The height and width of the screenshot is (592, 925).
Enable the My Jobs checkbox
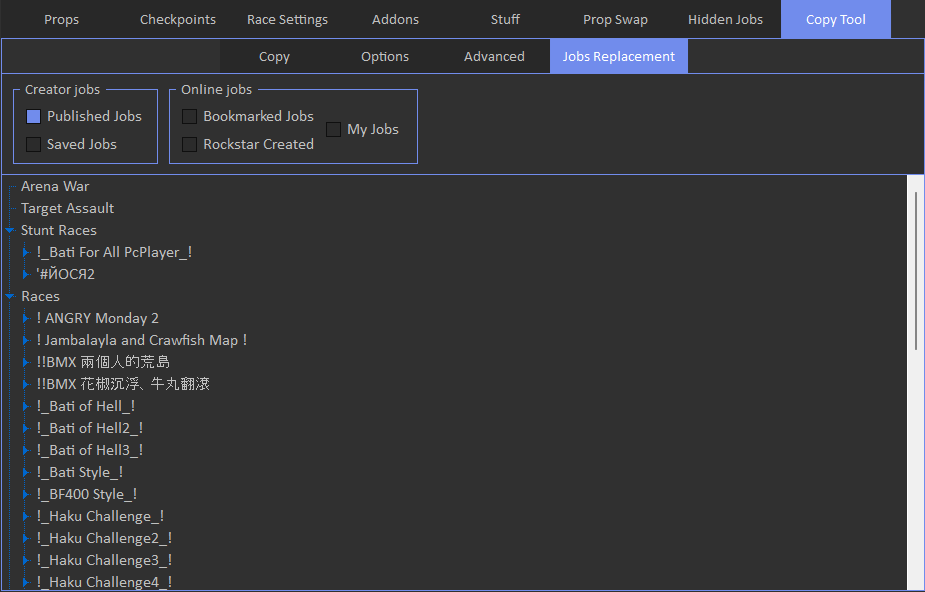tap(333, 130)
